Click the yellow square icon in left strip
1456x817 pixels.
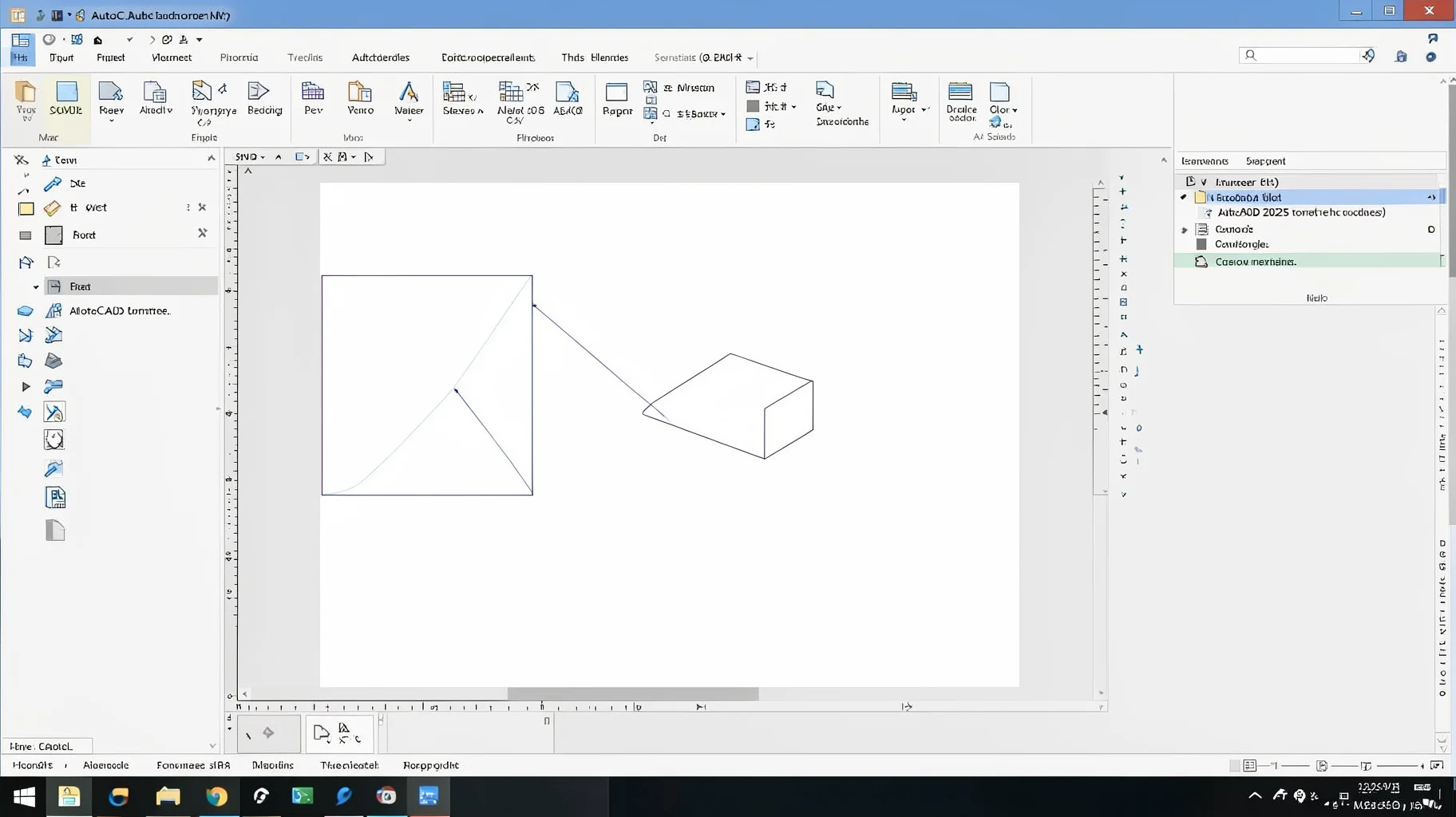[26, 209]
